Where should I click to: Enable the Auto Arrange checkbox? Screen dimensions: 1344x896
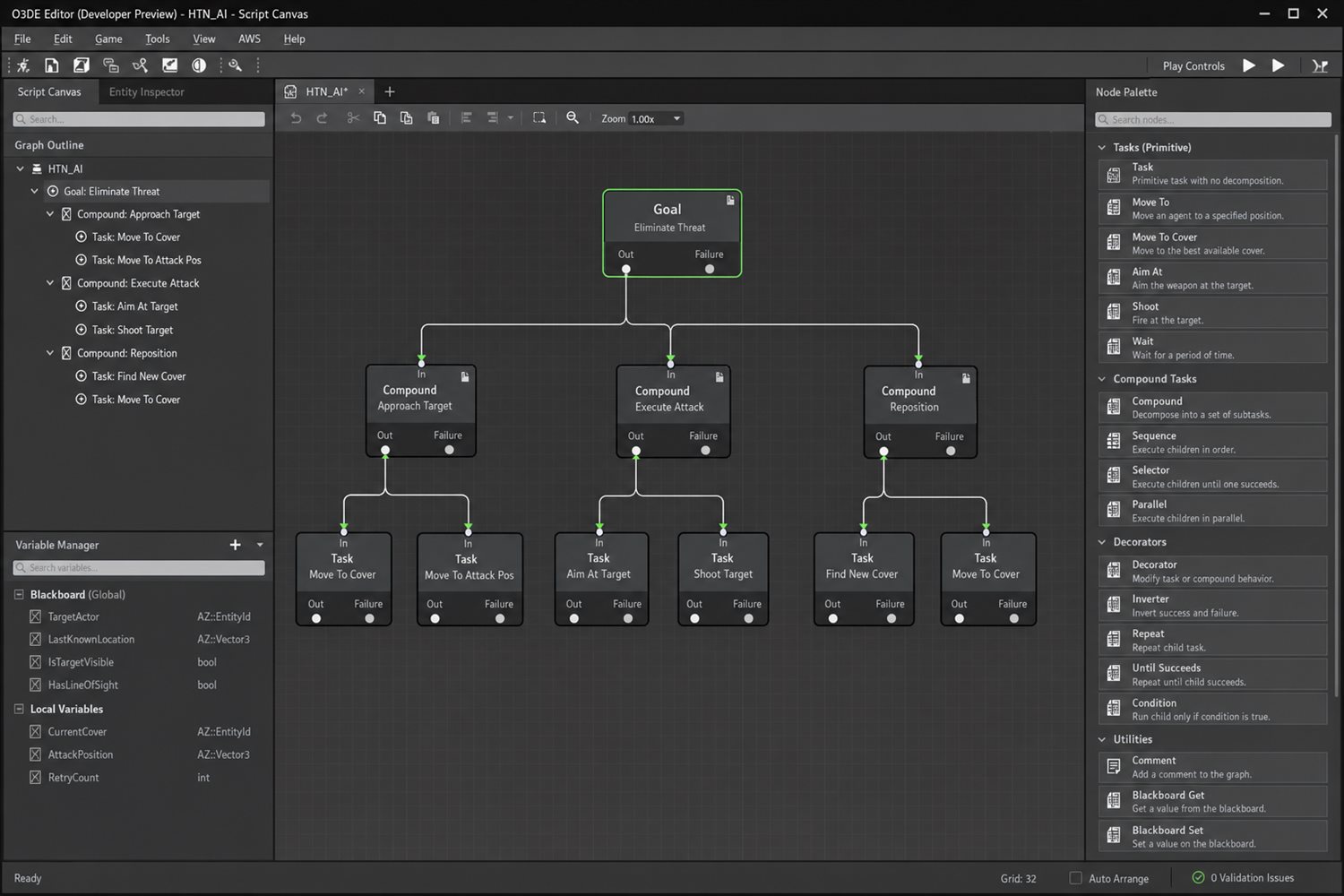1076,878
